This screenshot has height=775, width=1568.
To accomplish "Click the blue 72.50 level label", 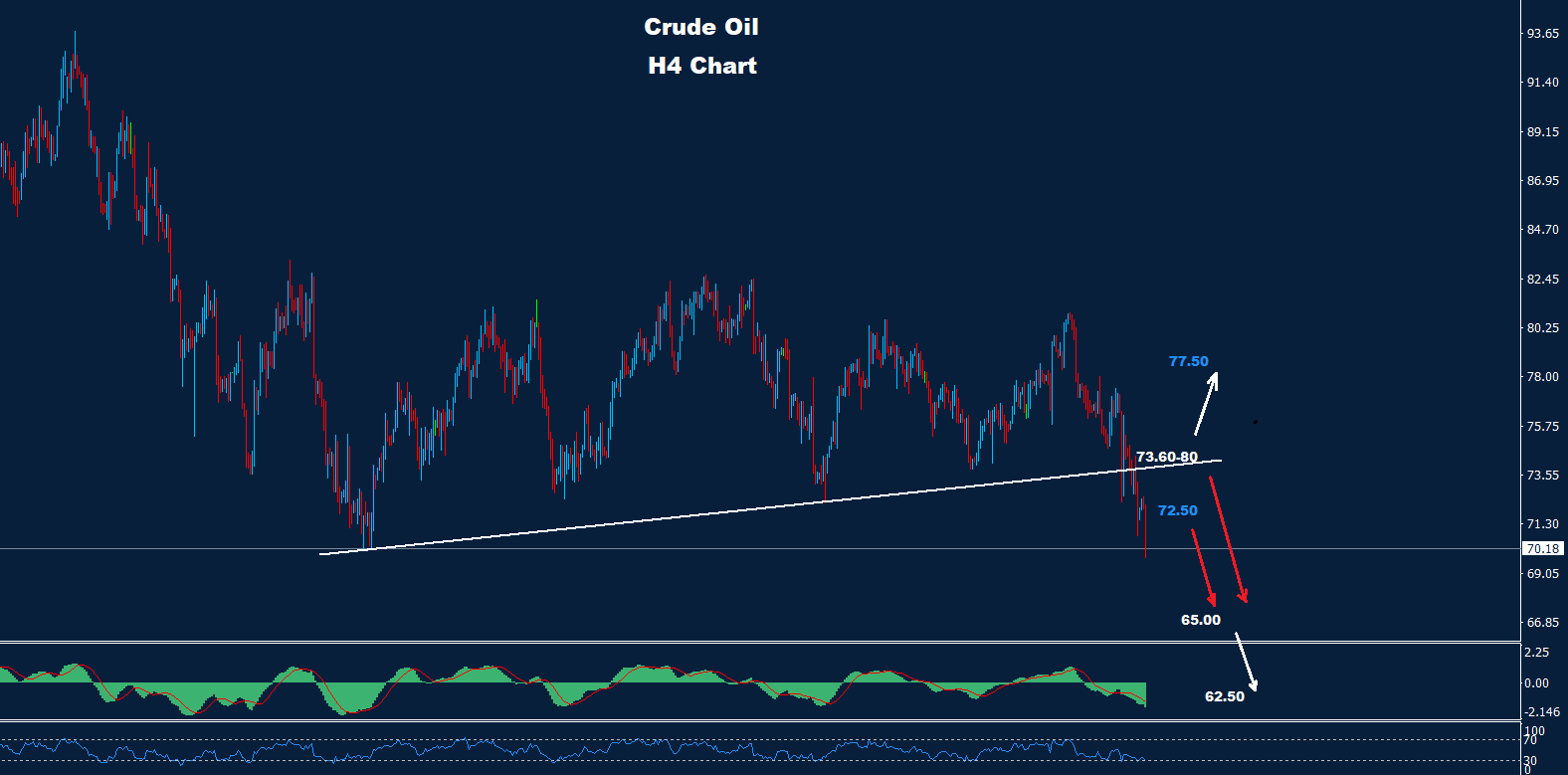I will (1177, 510).
